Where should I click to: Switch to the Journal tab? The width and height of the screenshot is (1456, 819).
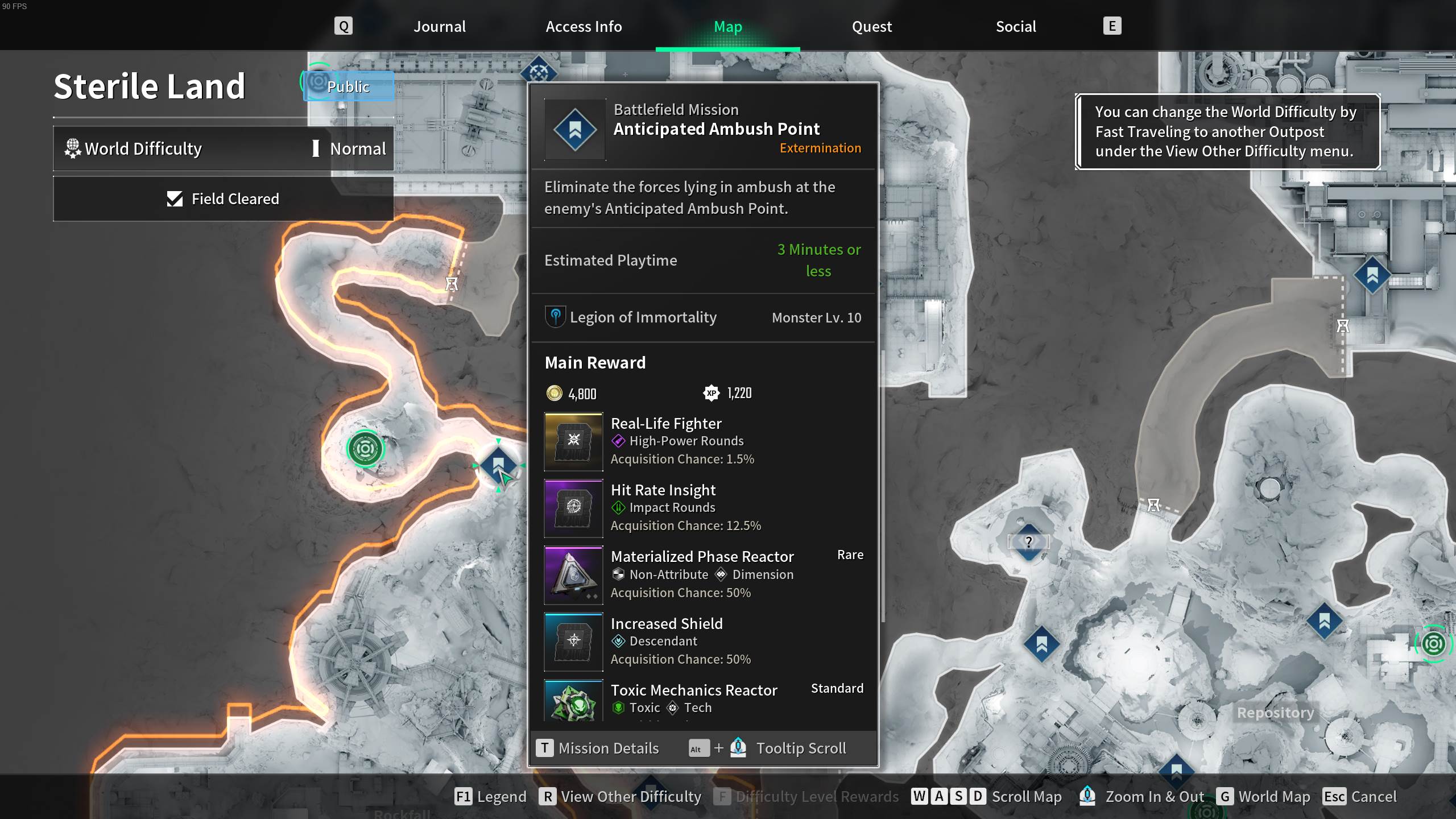[439, 26]
